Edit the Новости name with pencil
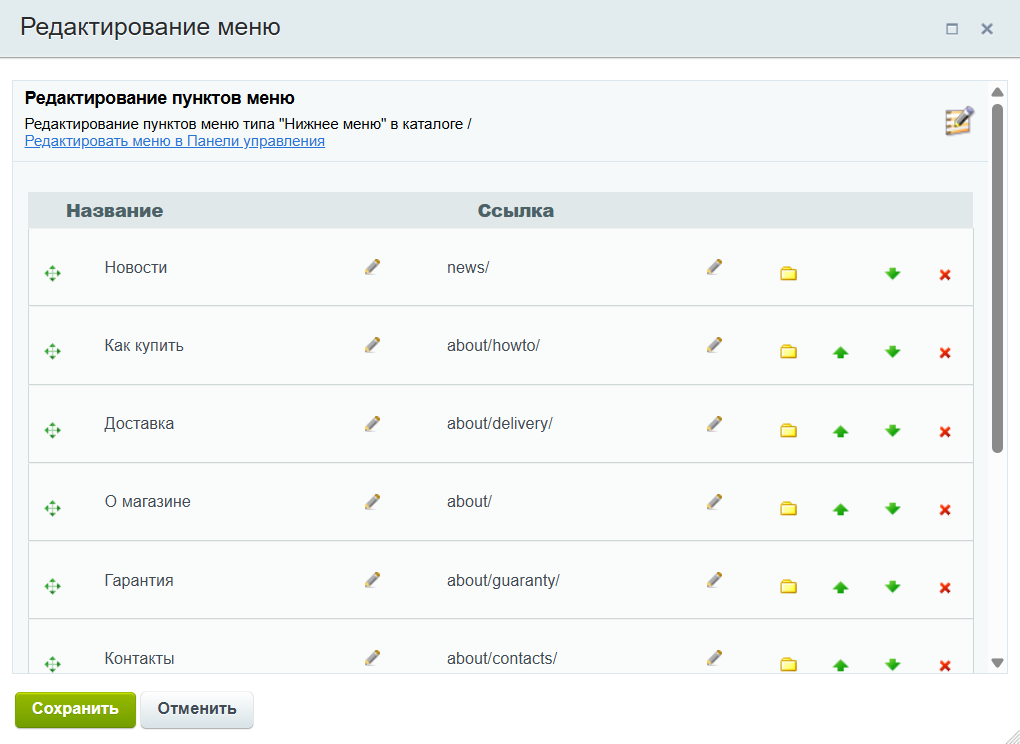The image size is (1020, 744). [373, 267]
